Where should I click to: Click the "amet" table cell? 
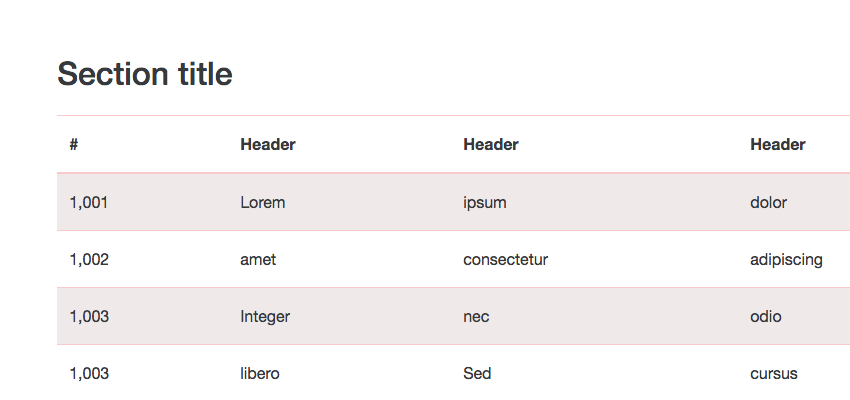pyautogui.click(x=258, y=259)
